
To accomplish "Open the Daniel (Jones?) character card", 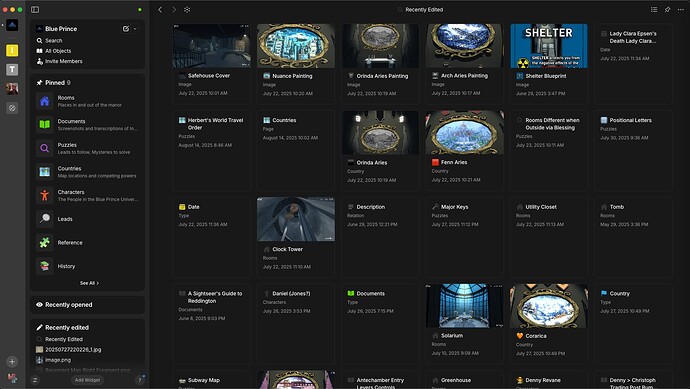I will tap(296, 323).
